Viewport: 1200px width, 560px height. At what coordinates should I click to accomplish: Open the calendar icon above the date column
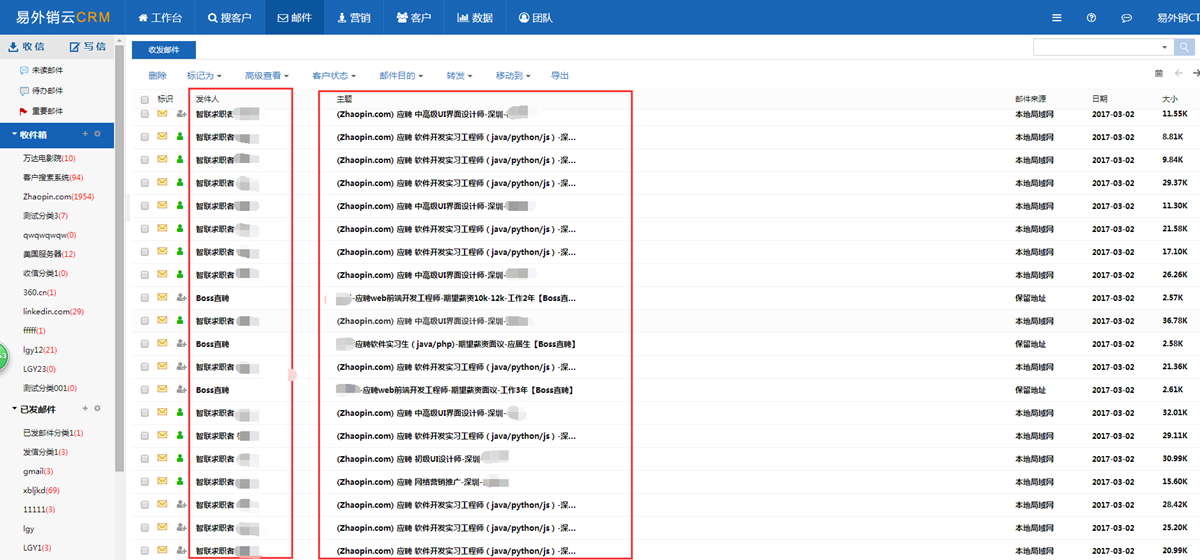tap(1158, 74)
